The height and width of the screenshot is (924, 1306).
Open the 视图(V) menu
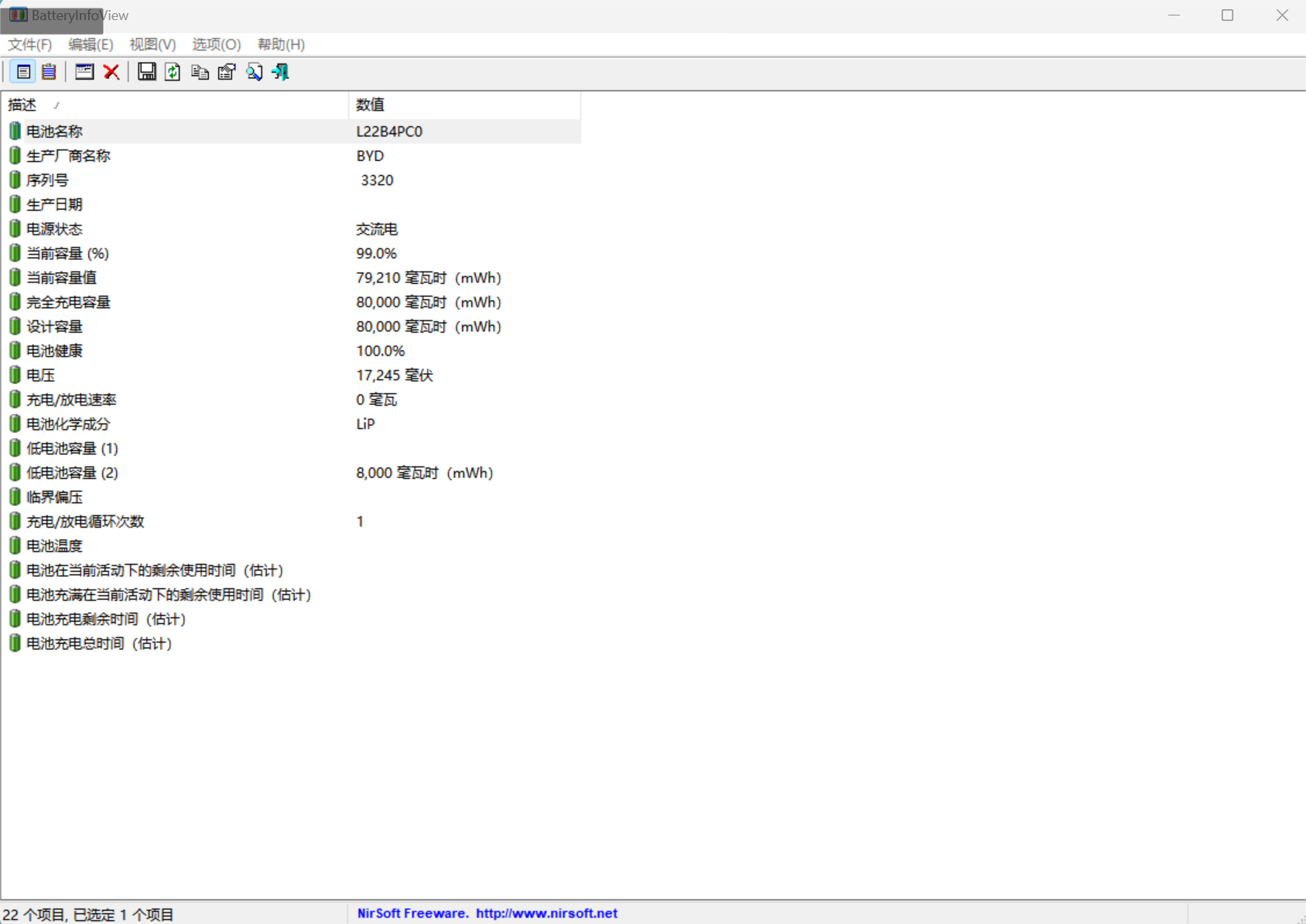tap(152, 45)
